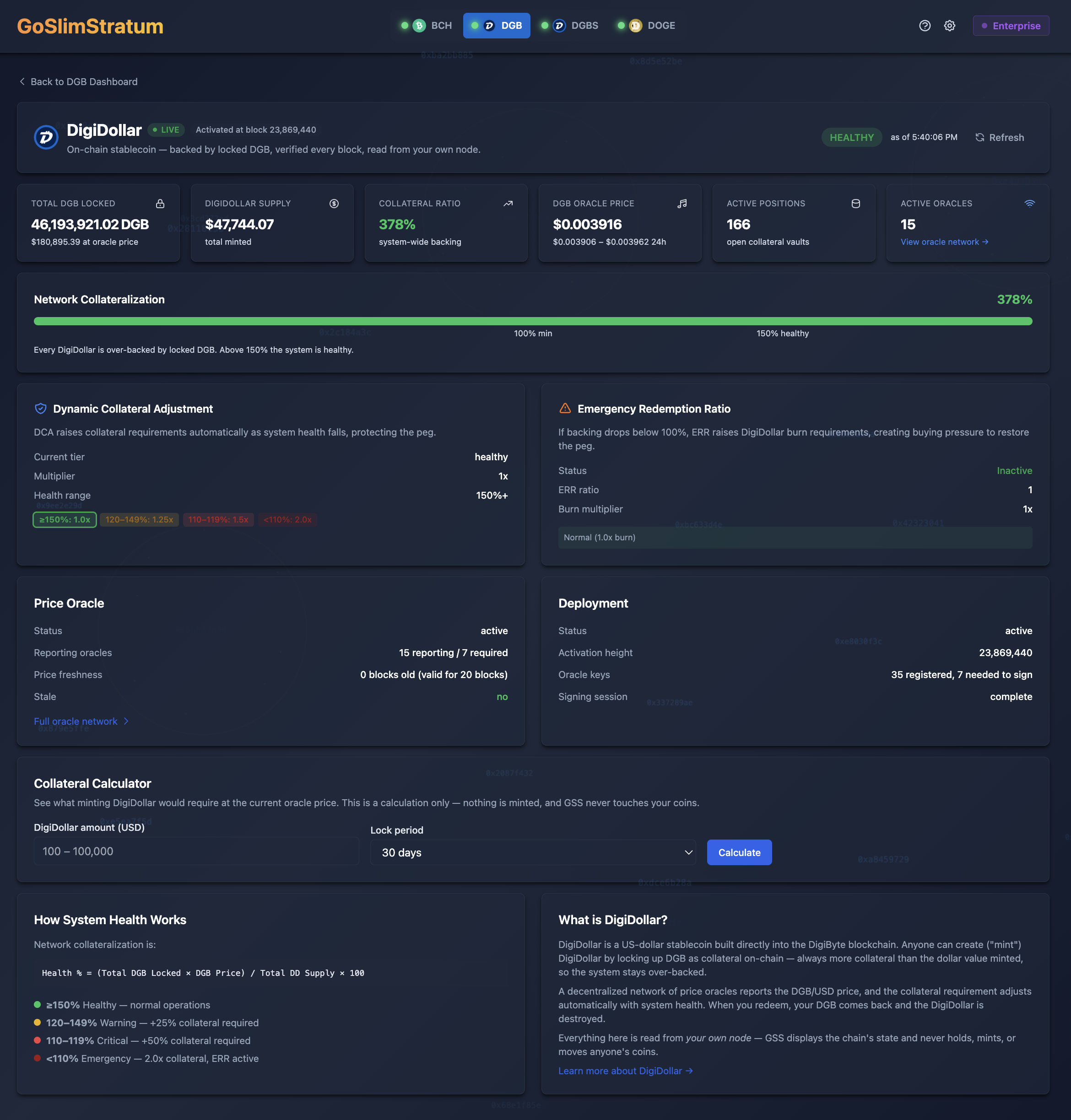Click the Activated at block 23,869,440 text
The image size is (1071, 1120).
pyautogui.click(x=256, y=130)
